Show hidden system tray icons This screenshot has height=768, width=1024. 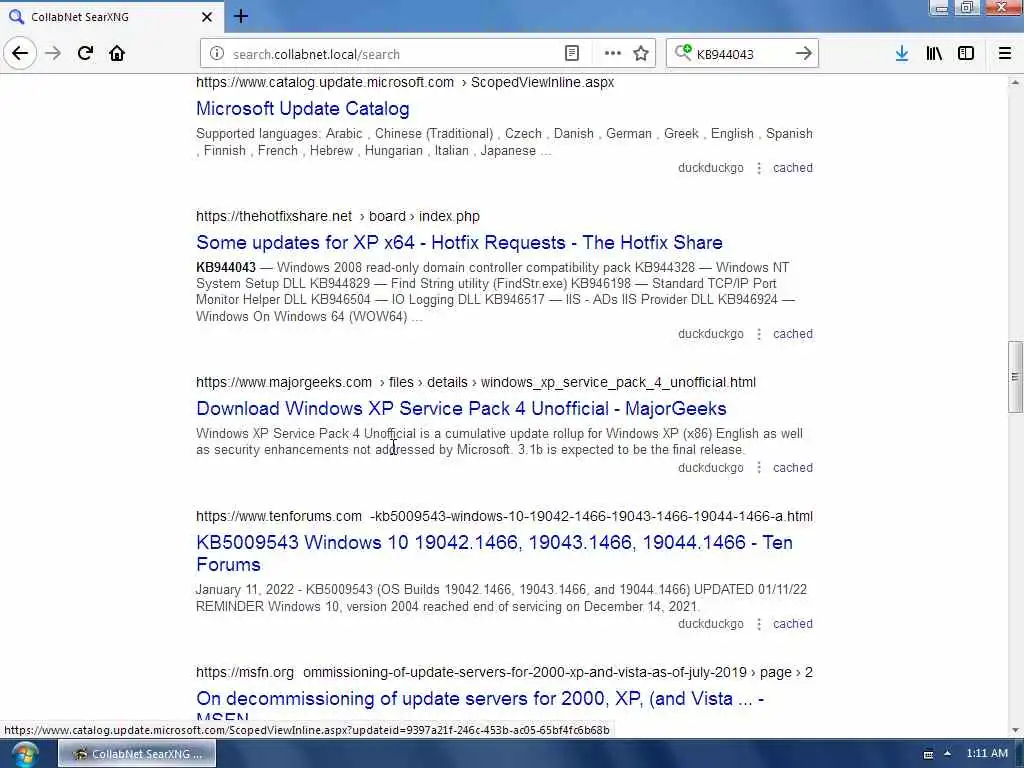click(x=948, y=754)
